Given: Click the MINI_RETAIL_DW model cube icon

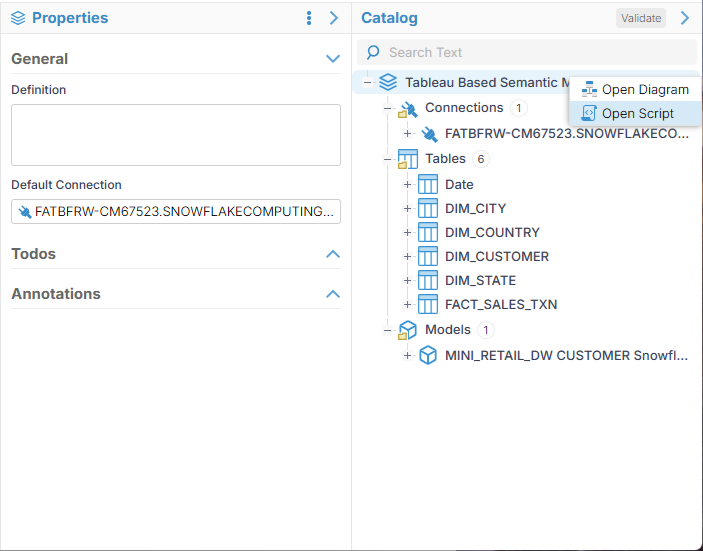Looking at the screenshot, I should tap(428, 355).
